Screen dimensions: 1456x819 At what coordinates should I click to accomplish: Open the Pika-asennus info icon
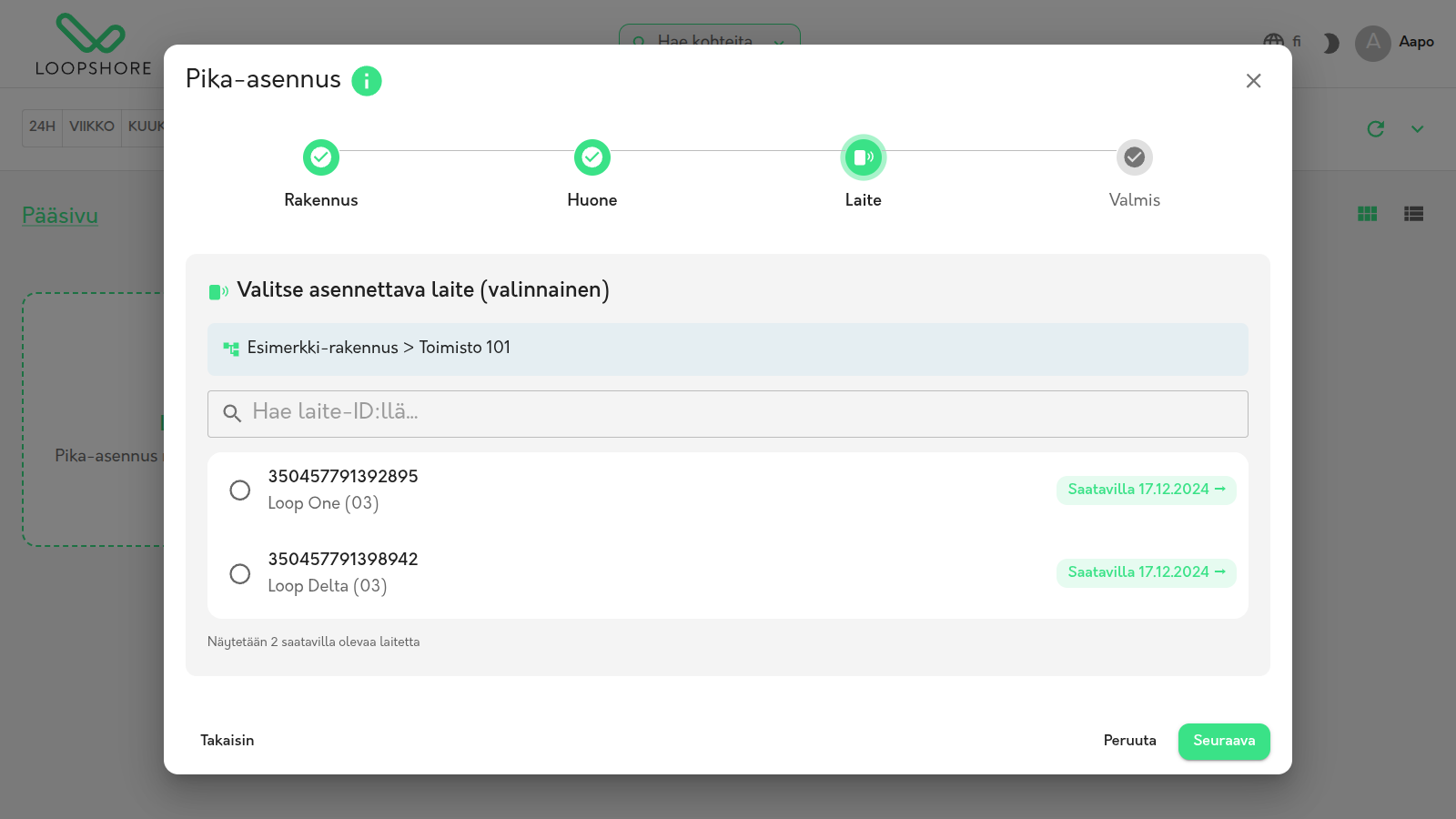point(367,81)
